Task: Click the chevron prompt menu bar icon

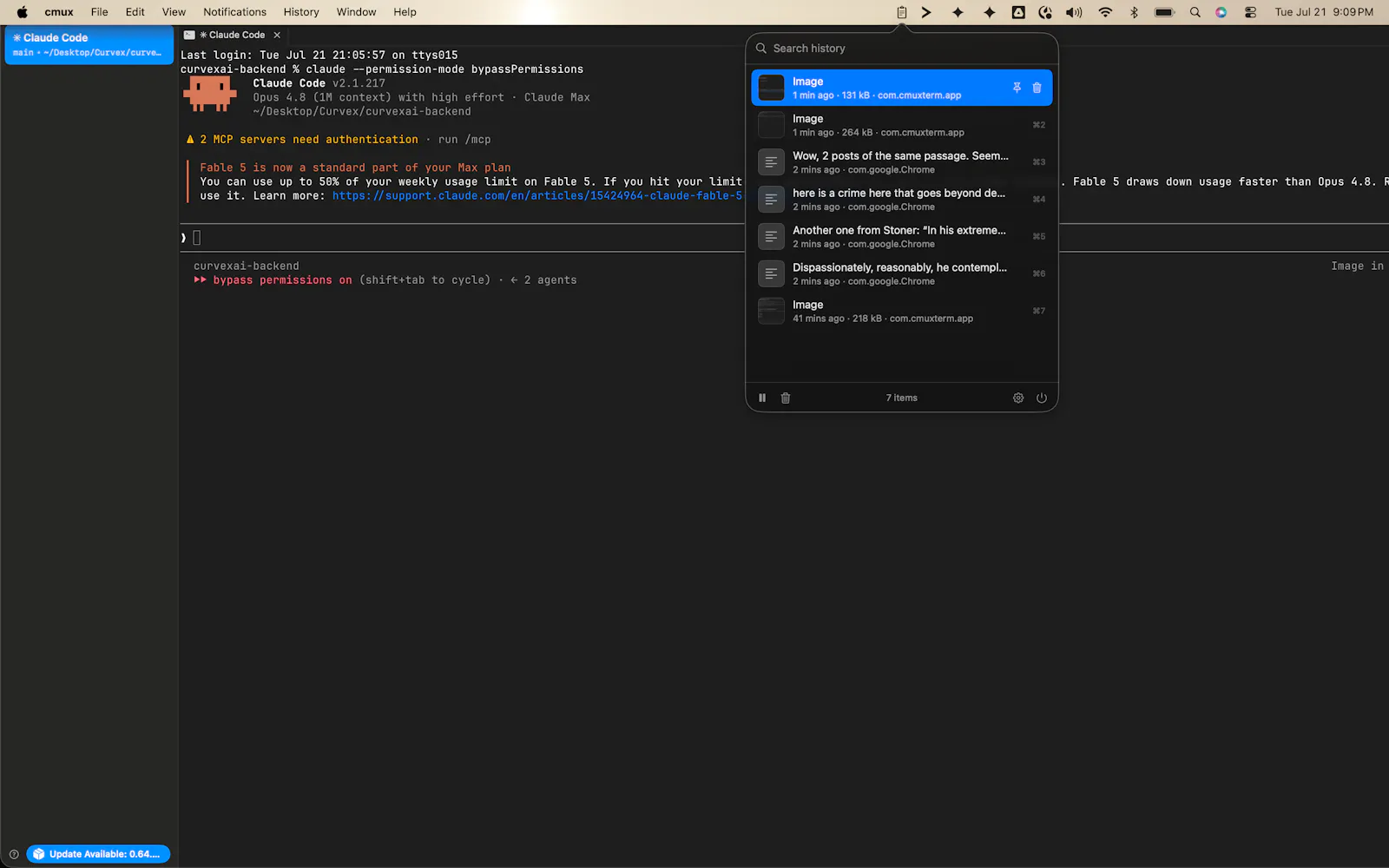Action: tap(927, 12)
